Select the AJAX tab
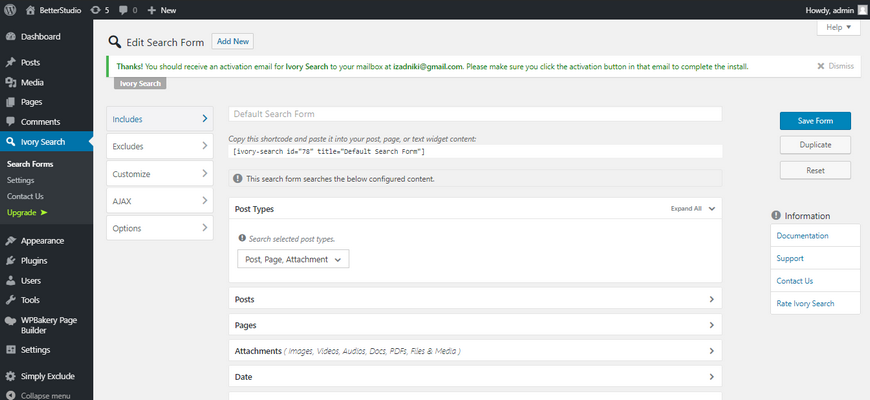Screen dimensions: 870x400 point(160,201)
